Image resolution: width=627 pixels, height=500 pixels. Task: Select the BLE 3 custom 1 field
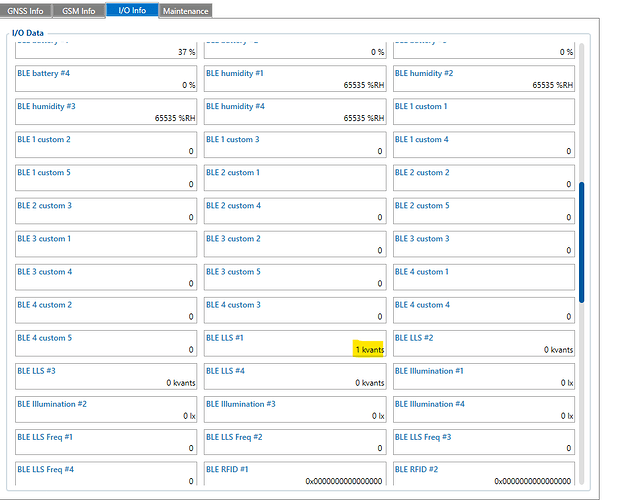[x=107, y=244]
